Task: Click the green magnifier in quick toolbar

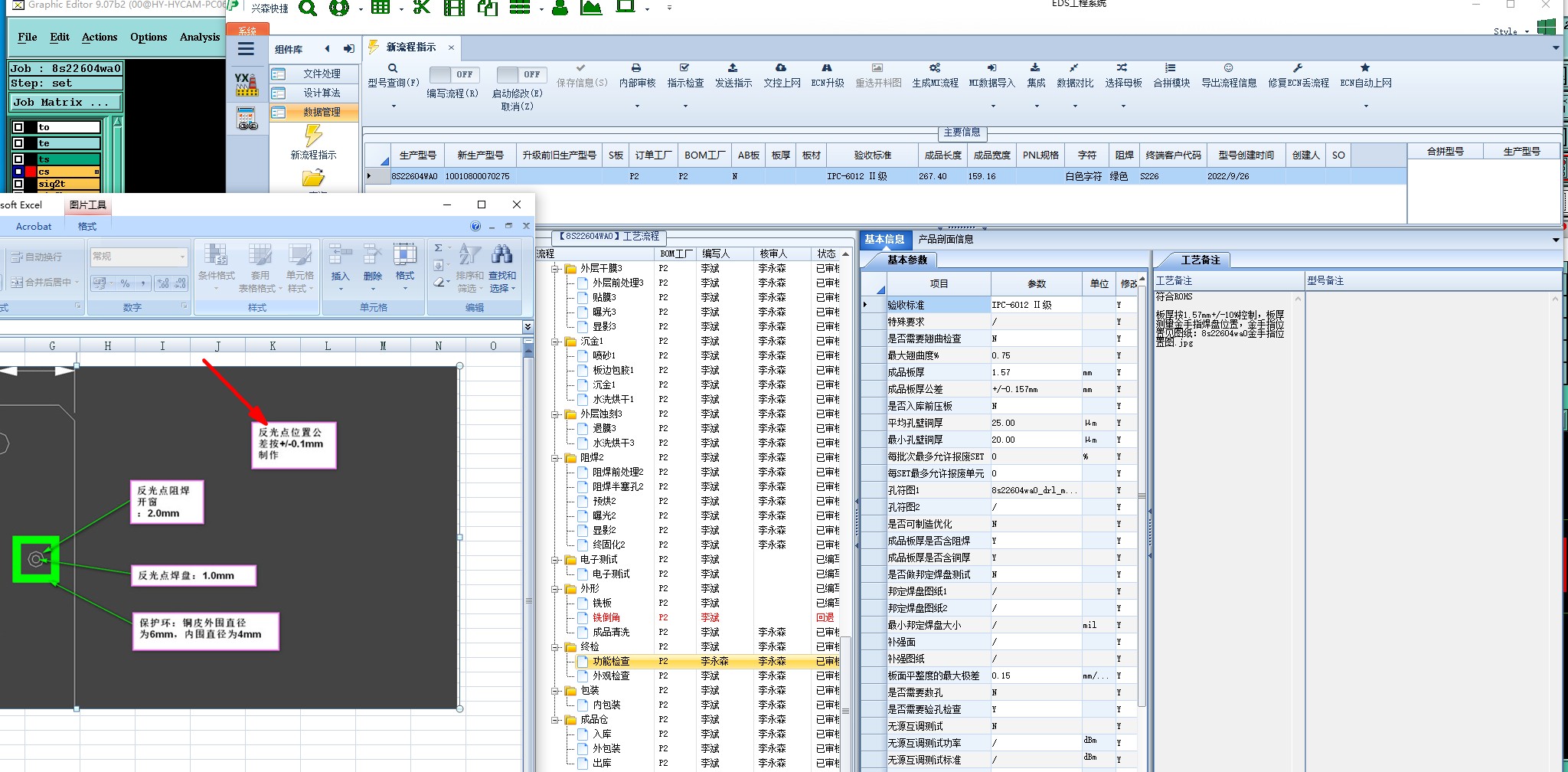Action: tap(307, 8)
